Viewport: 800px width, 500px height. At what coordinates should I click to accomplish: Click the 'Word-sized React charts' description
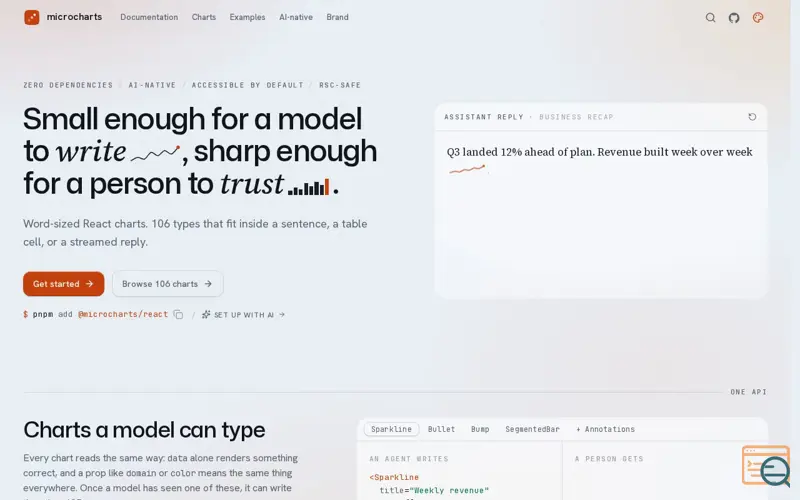(x=195, y=233)
